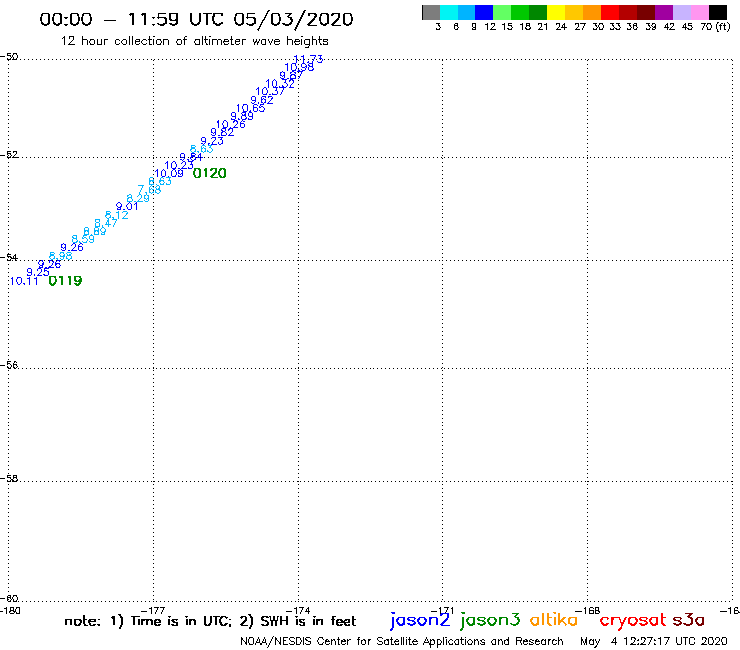
Task: Select the 9.01 wave height reading
Action: click(x=127, y=207)
